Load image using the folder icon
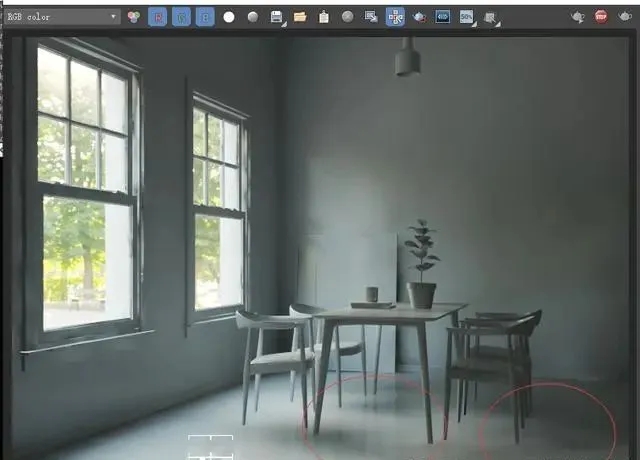The width and height of the screenshot is (640, 460). pyautogui.click(x=300, y=17)
